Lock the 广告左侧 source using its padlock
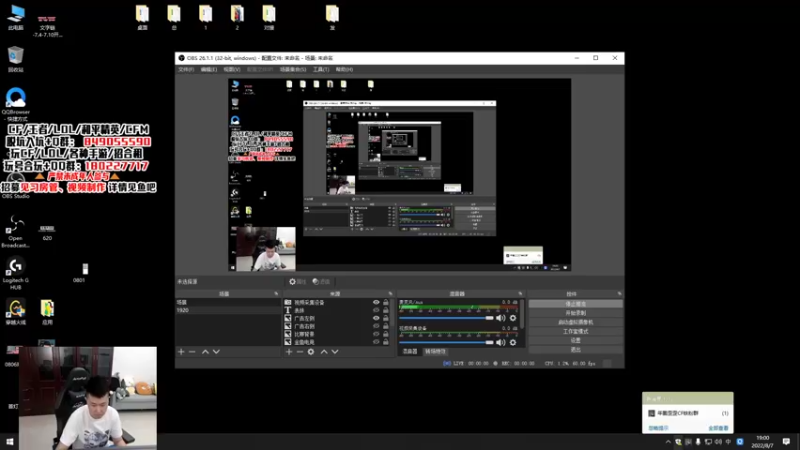The height and width of the screenshot is (450, 800). (386, 318)
